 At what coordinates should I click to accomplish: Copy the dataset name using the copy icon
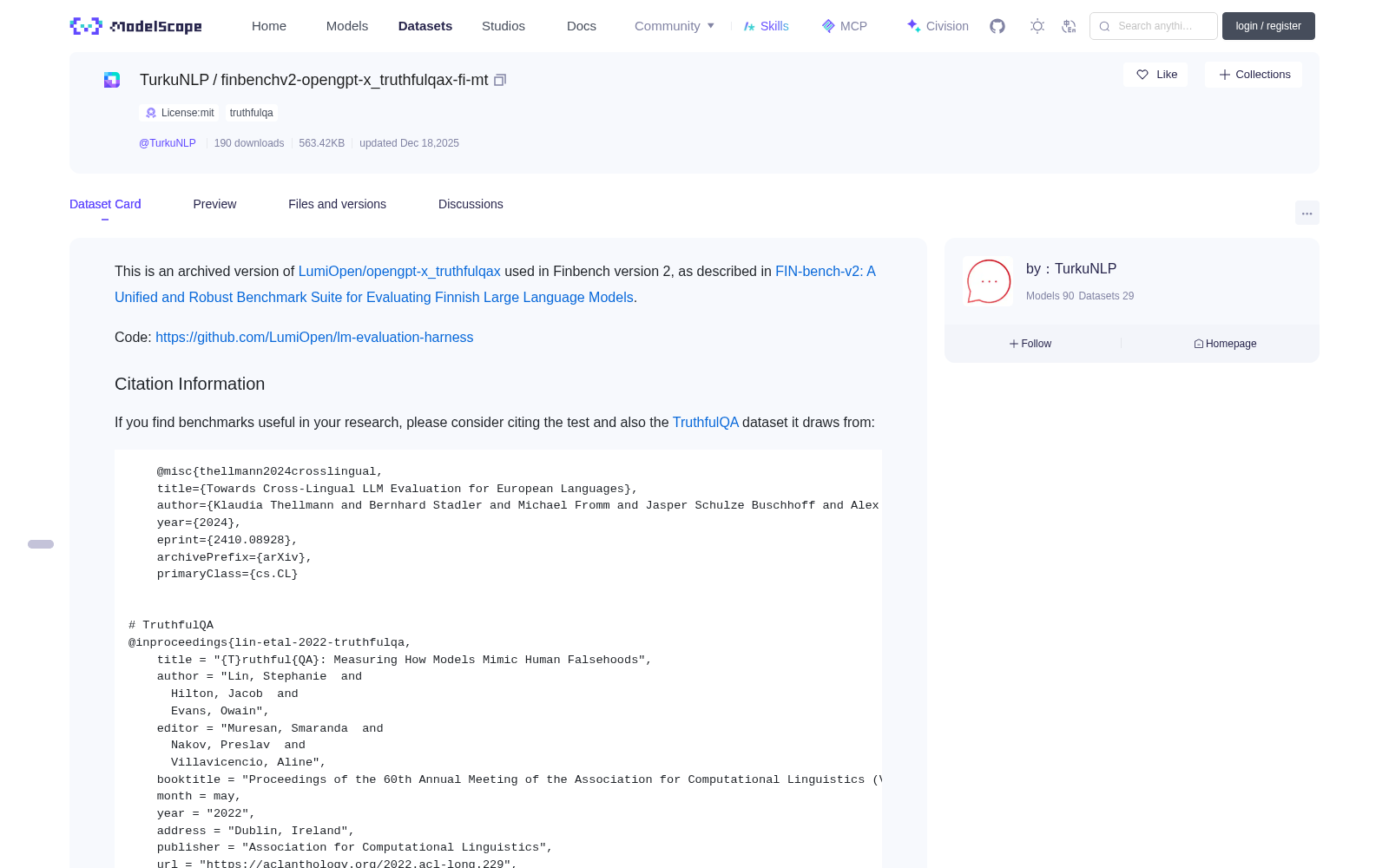pos(500,80)
